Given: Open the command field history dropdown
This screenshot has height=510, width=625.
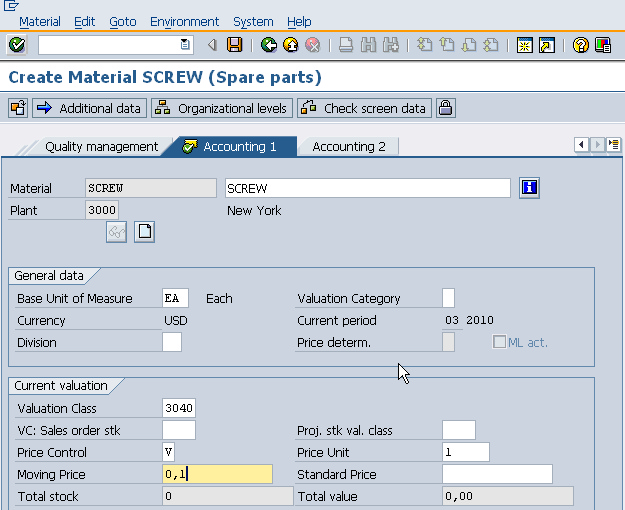Looking at the screenshot, I should [185, 45].
